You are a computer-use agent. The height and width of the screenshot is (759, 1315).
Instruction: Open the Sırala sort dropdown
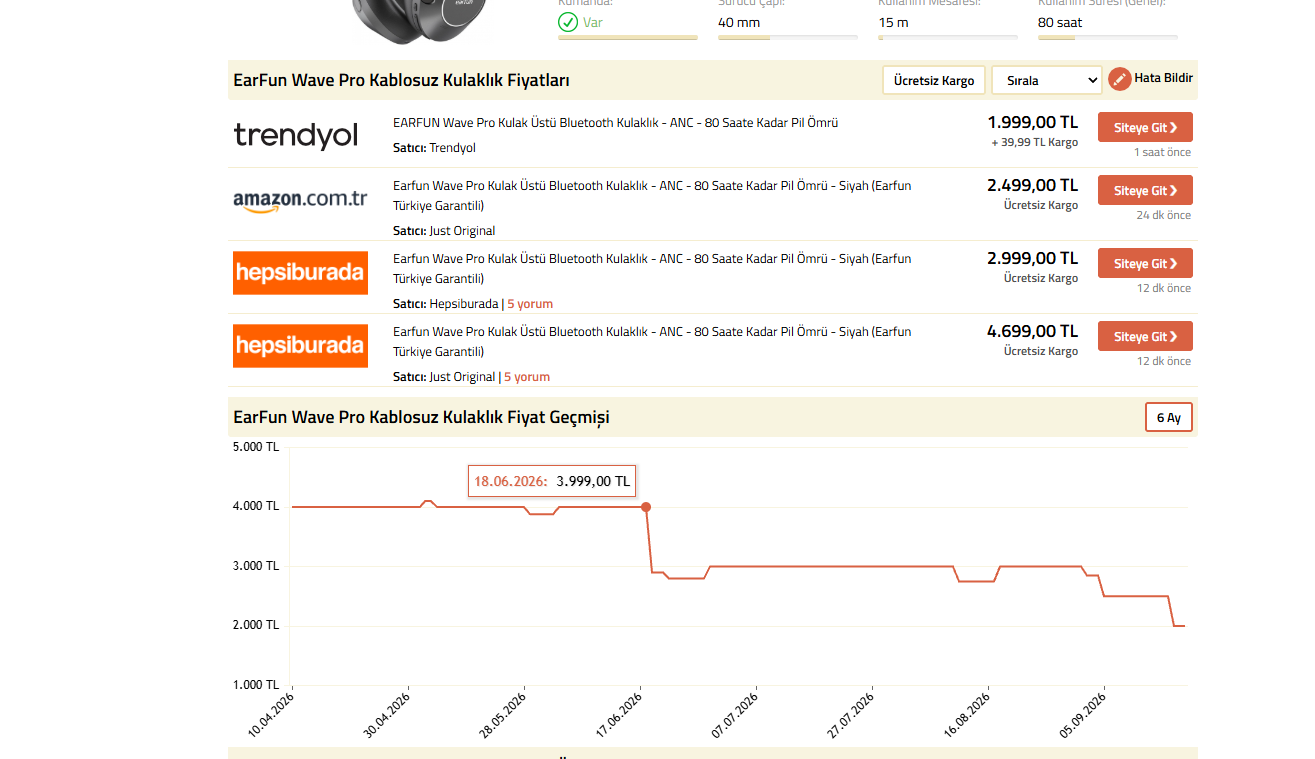1047,80
